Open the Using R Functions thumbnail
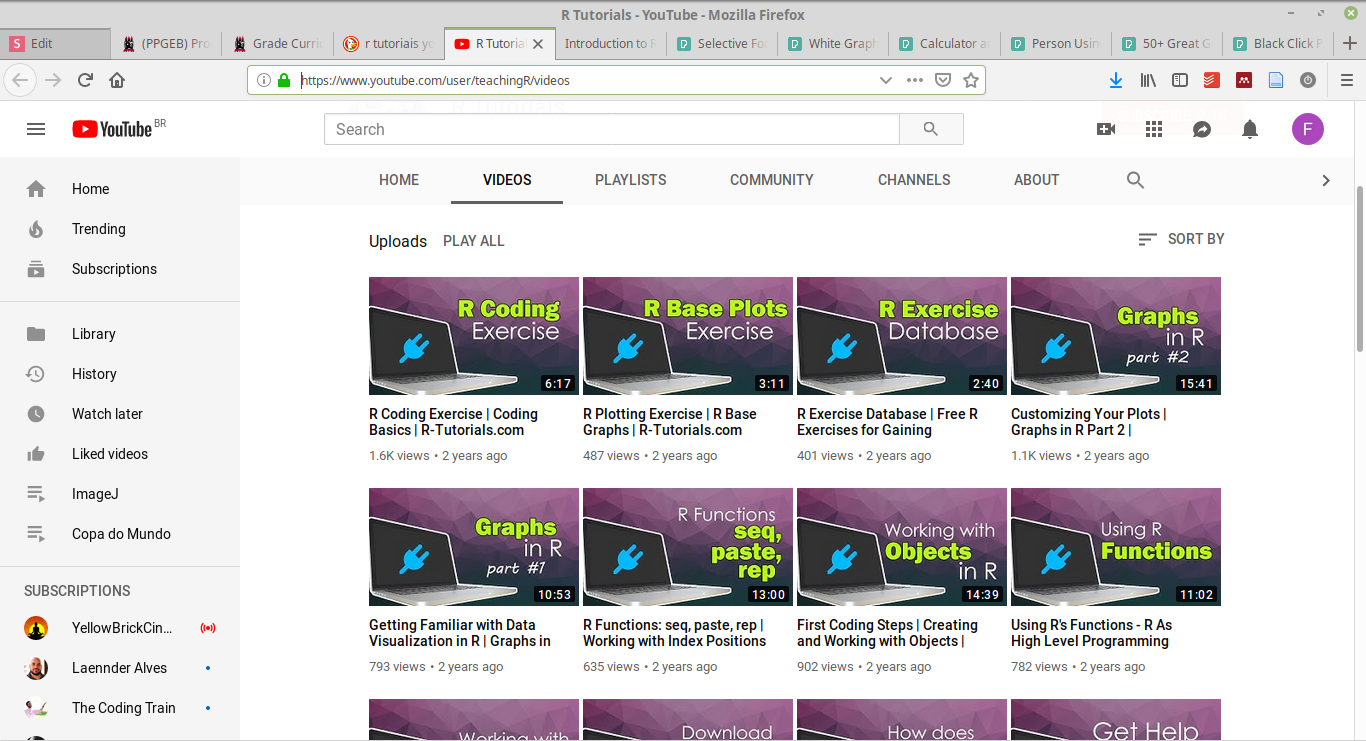 click(1116, 547)
